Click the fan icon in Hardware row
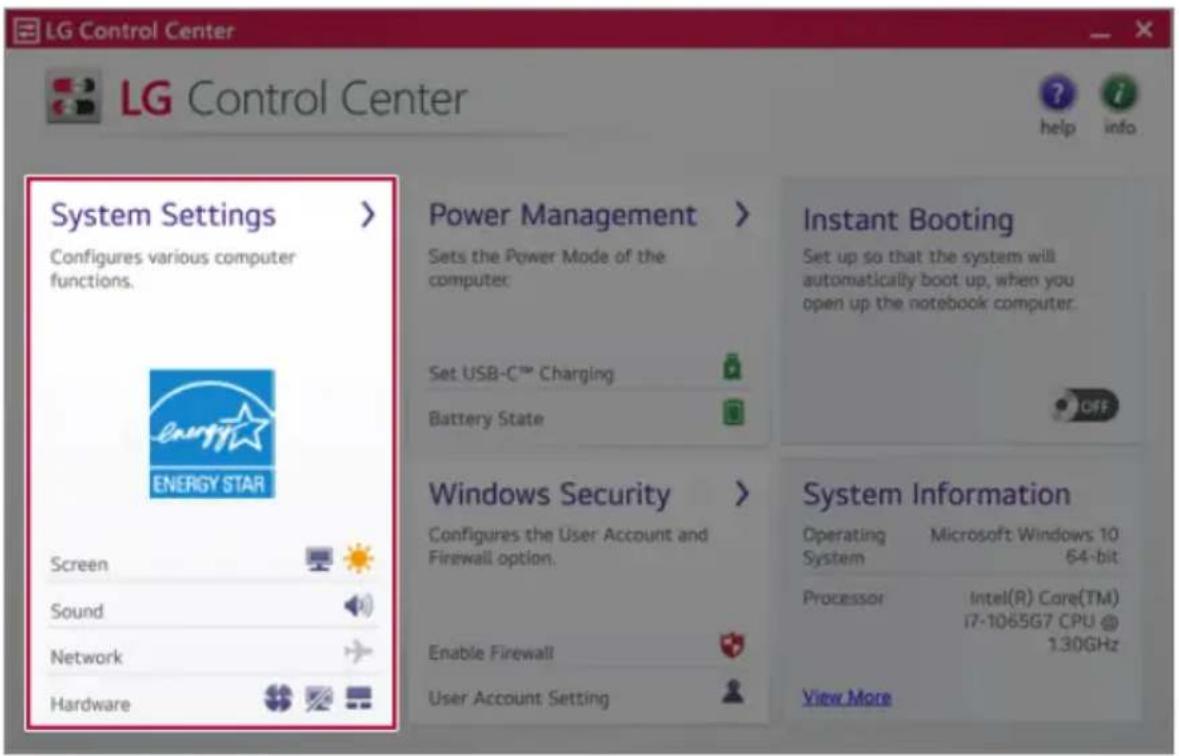This screenshot has width=1179, height=756. [x=278, y=698]
